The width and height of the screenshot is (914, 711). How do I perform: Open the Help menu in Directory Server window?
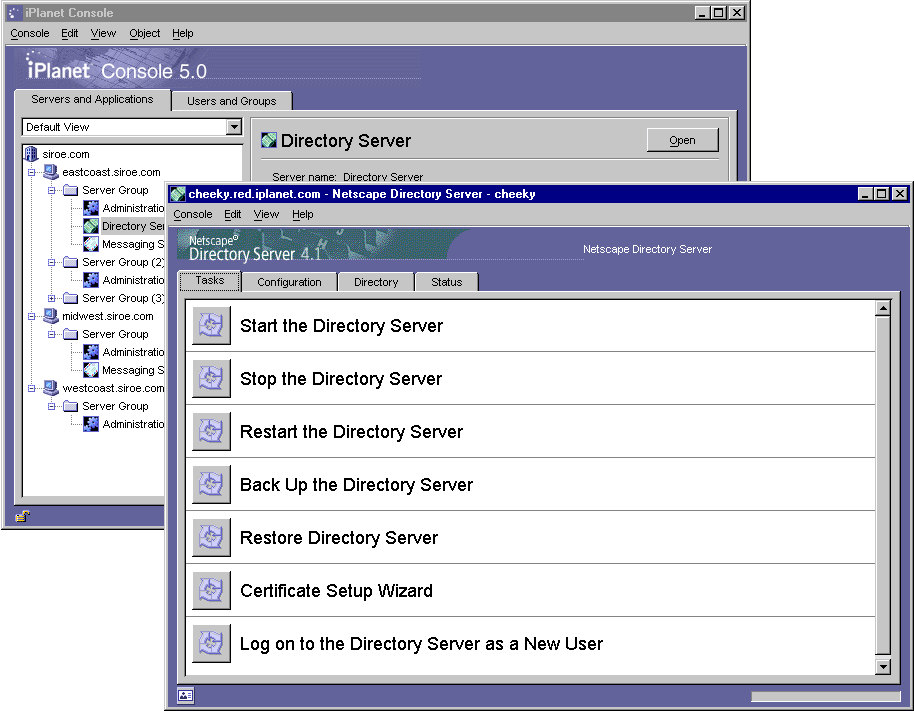coord(303,214)
